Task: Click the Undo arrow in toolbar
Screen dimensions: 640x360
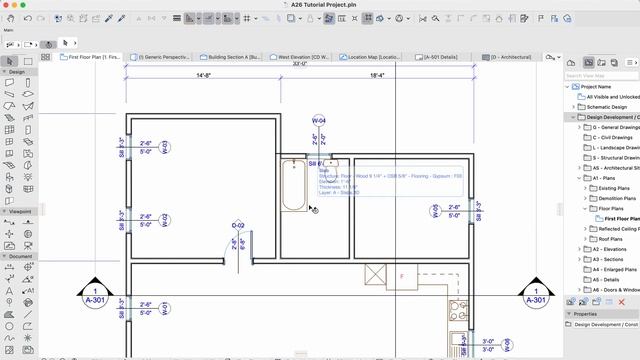Action: tap(27, 18)
